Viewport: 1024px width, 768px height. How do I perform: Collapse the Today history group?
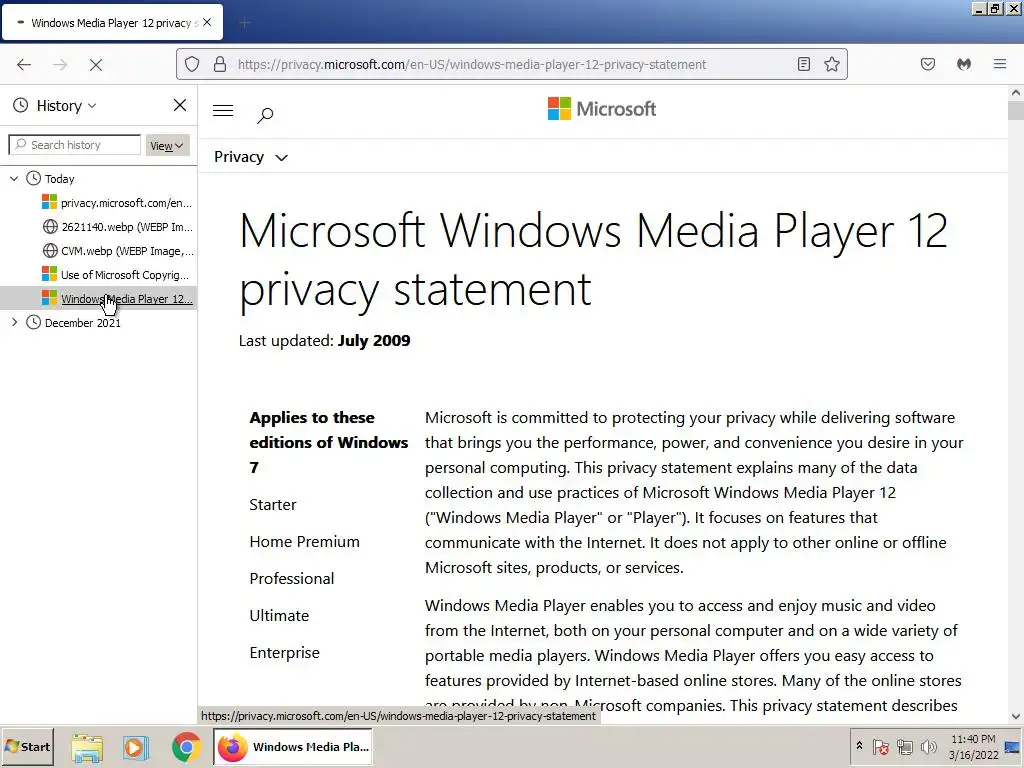pyautogui.click(x=14, y=178)
